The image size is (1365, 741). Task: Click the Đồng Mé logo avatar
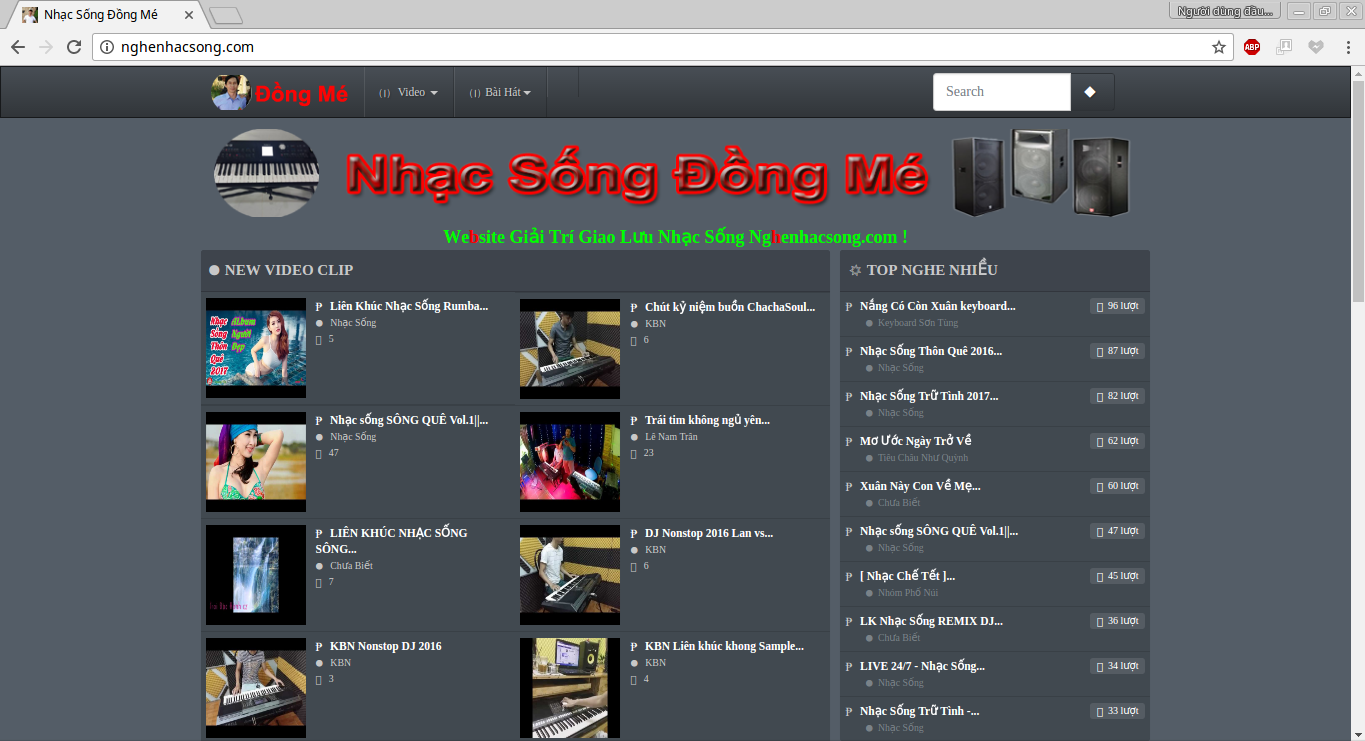[230, 93]
